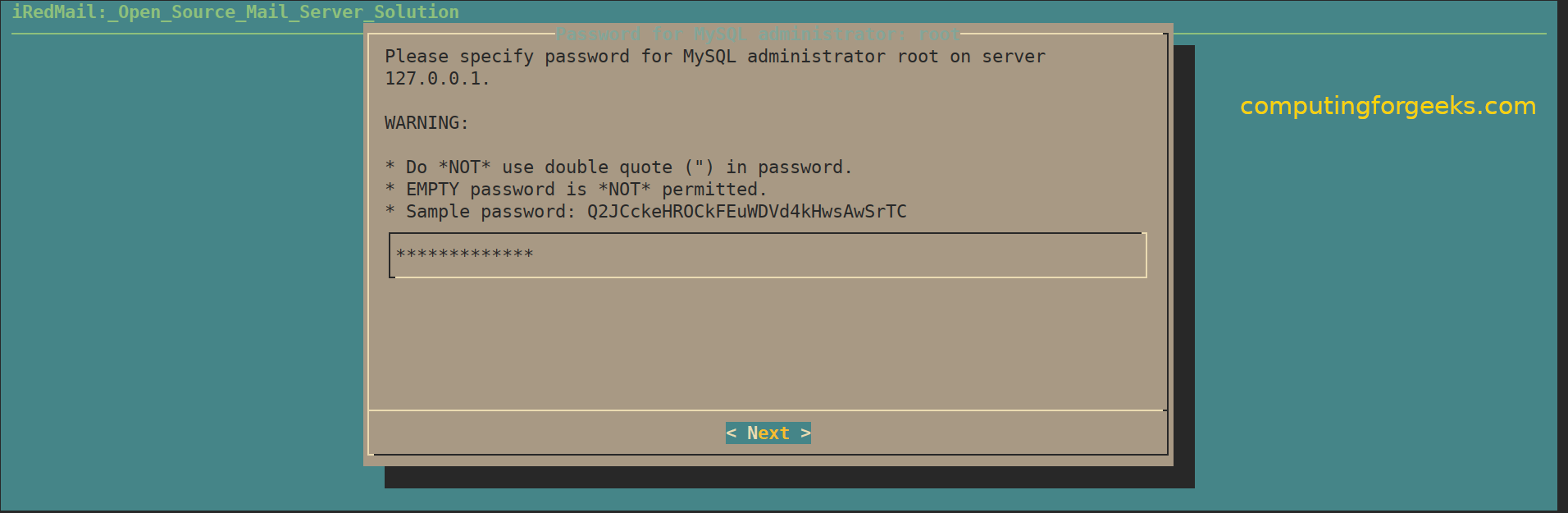Open the computingforgeeks.com watermark link
The image size is (1568, 513).
1388,106
